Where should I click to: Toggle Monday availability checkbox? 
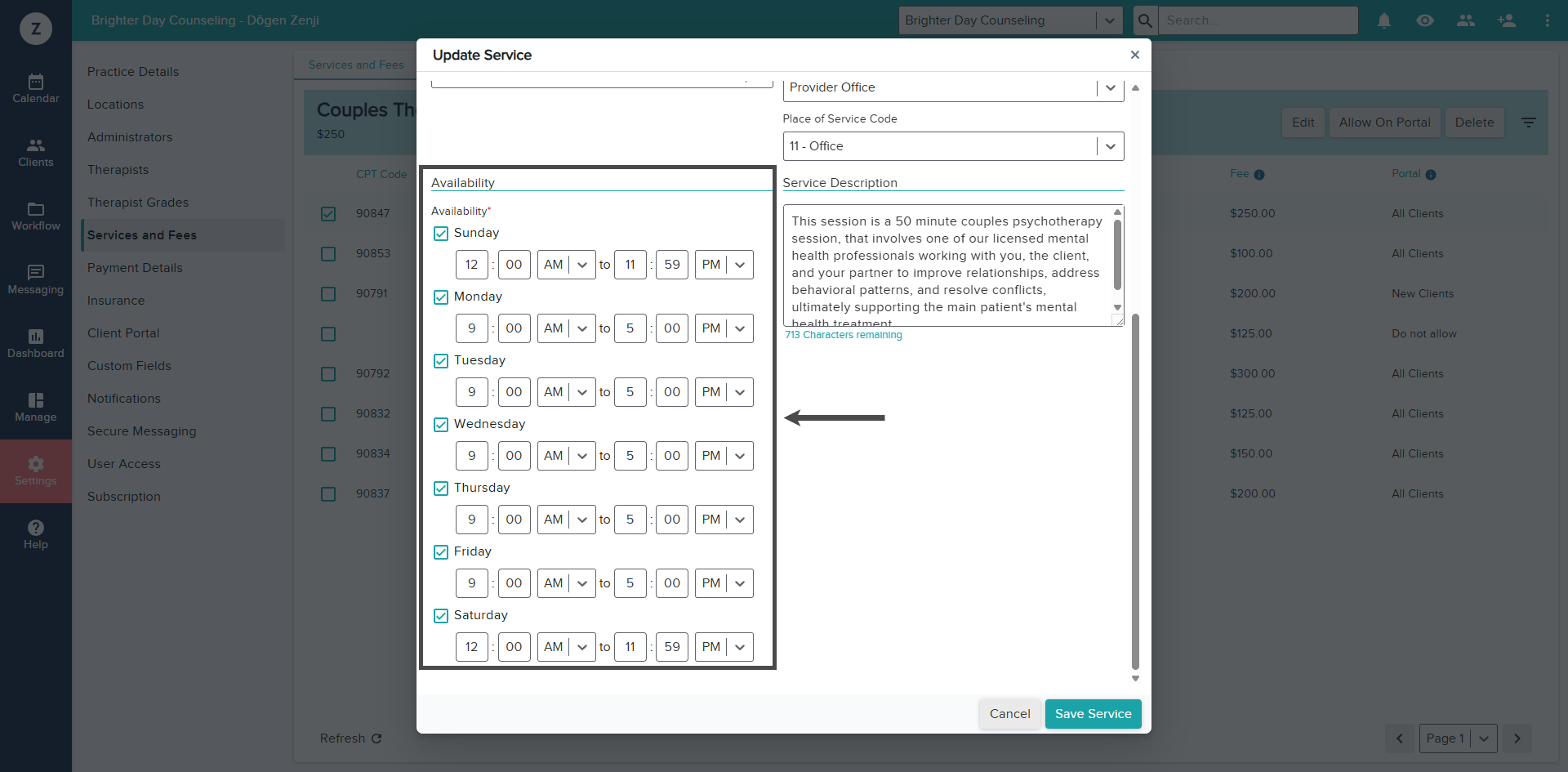[441, 297]
